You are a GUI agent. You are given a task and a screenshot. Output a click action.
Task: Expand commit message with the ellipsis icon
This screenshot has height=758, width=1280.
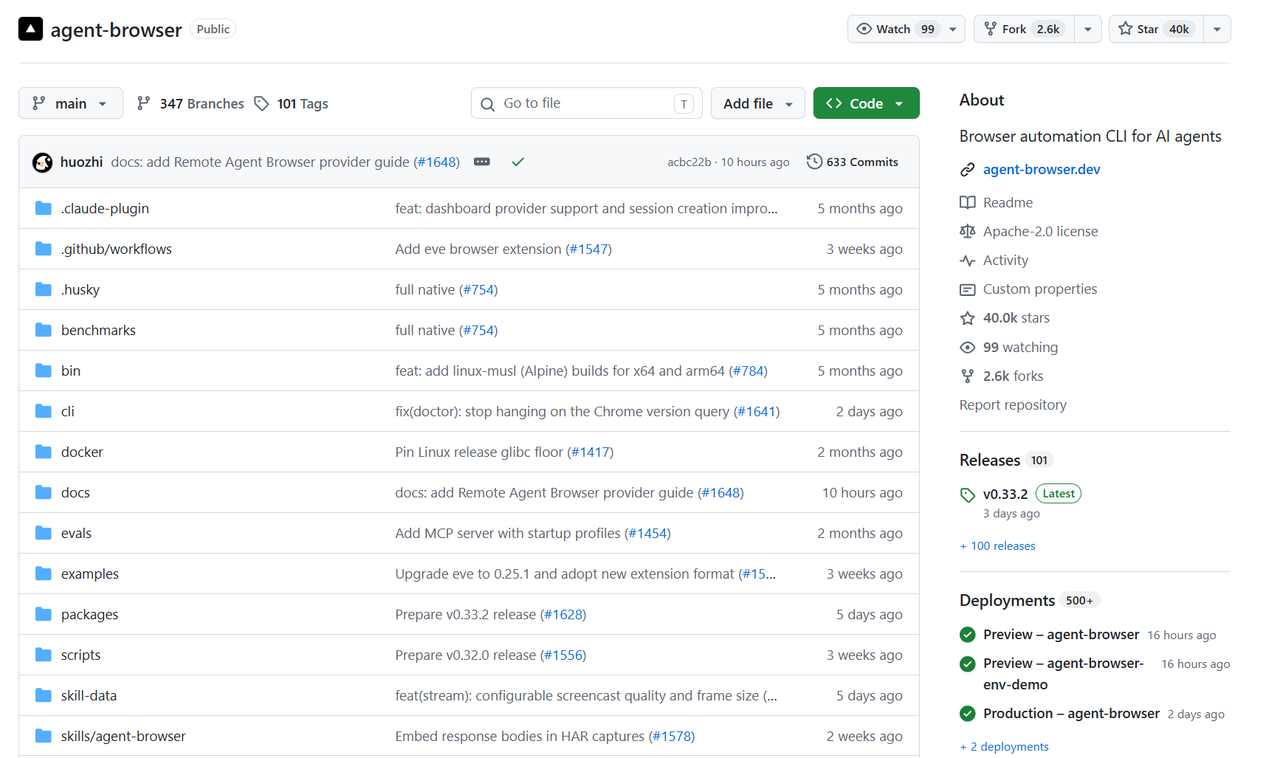coord(482,162)
